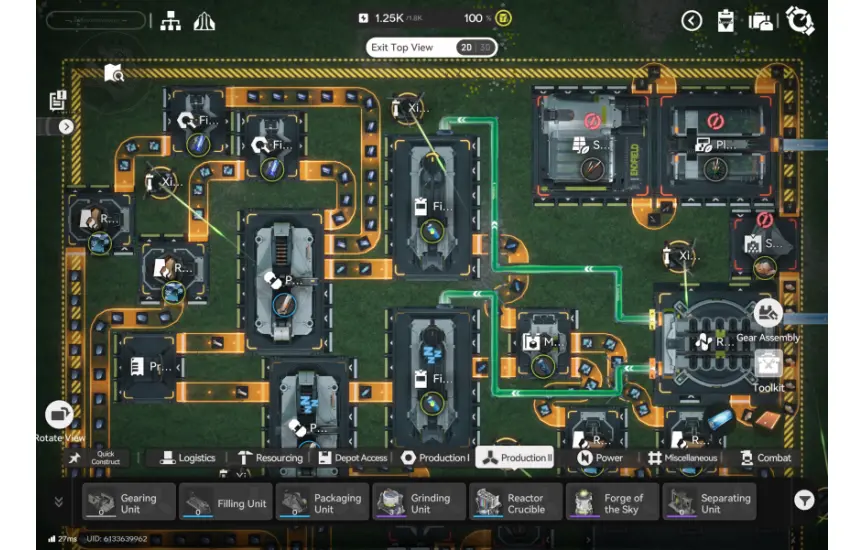The width and height of the screenshot is (865, 550).
Task: Open the briefcase depot icon at top right
Action: 760,22
